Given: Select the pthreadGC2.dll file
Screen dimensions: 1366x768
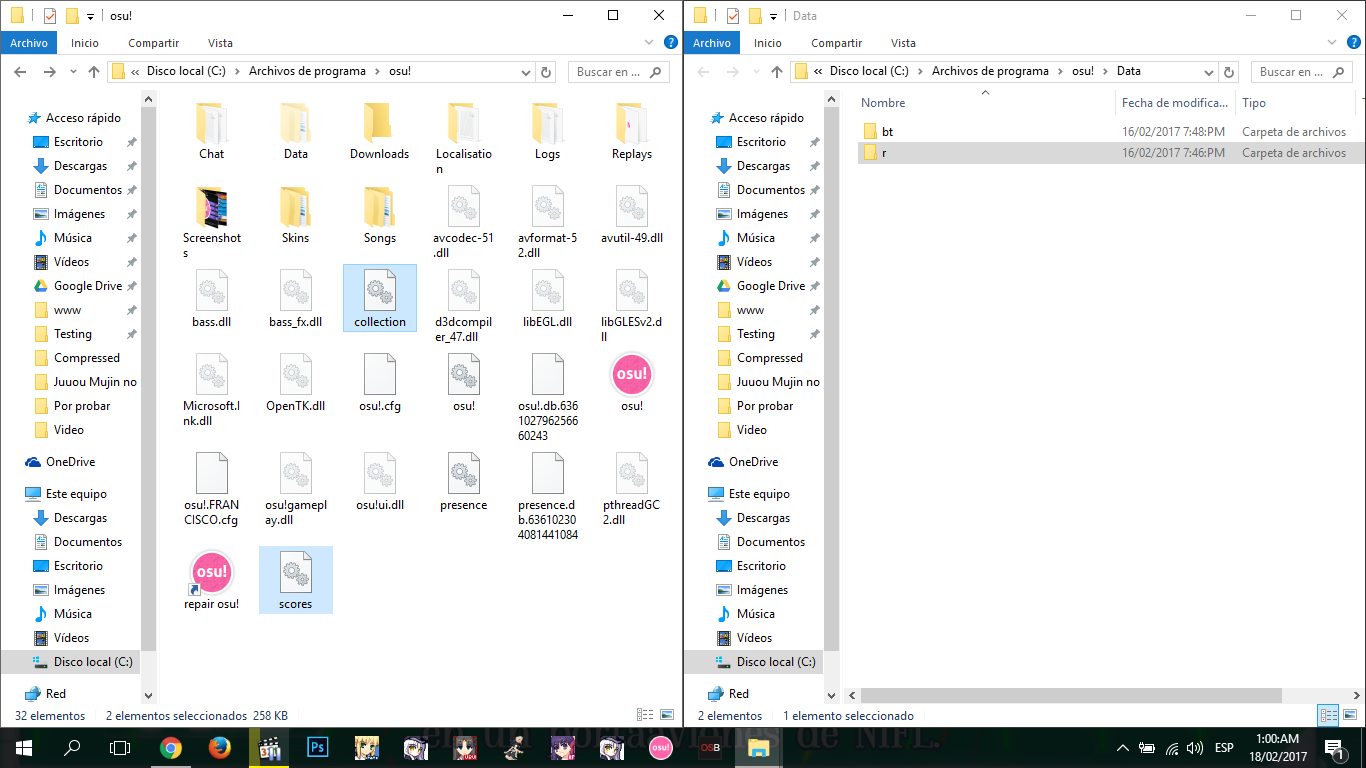Looking at the screenshot, I should [631, 489].
